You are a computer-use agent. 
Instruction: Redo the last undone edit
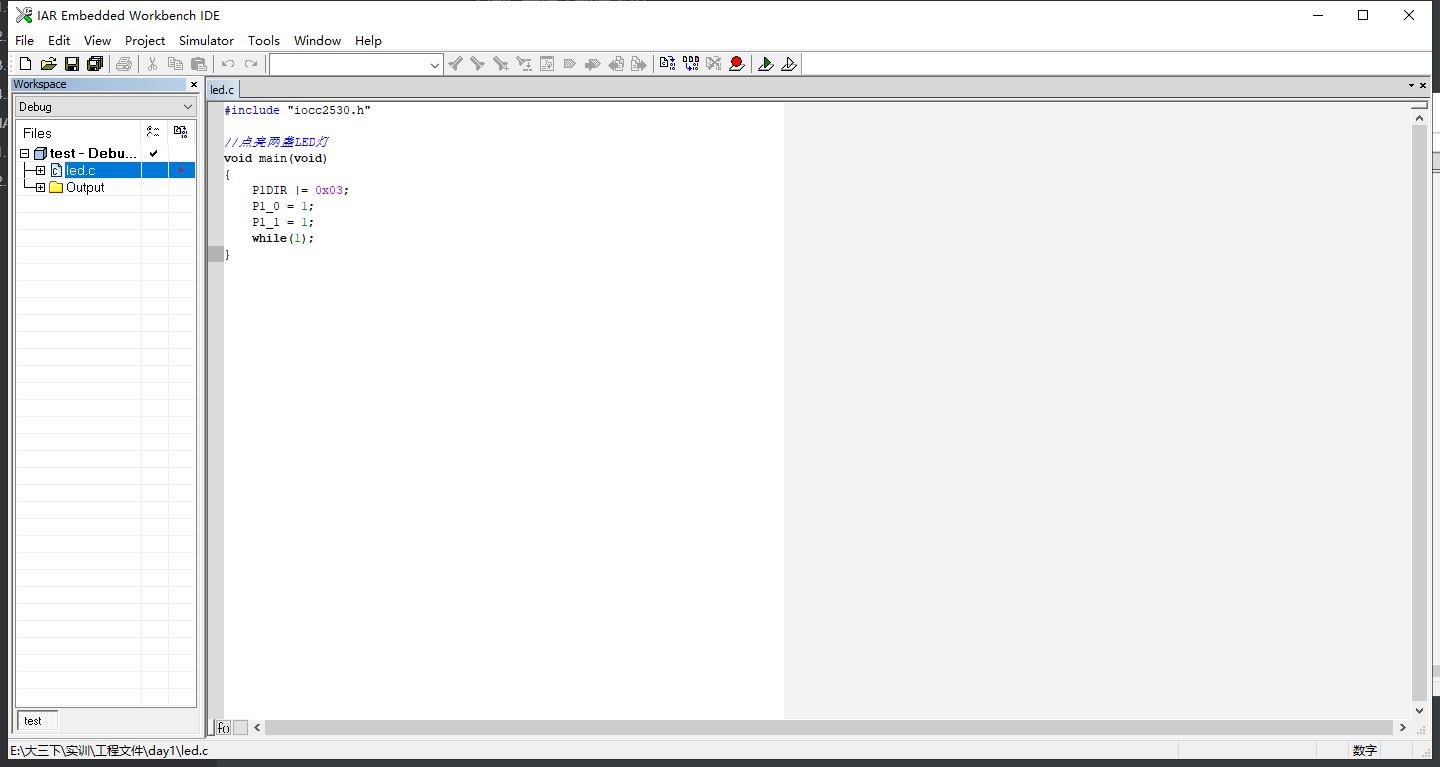[x=251, y=64]
